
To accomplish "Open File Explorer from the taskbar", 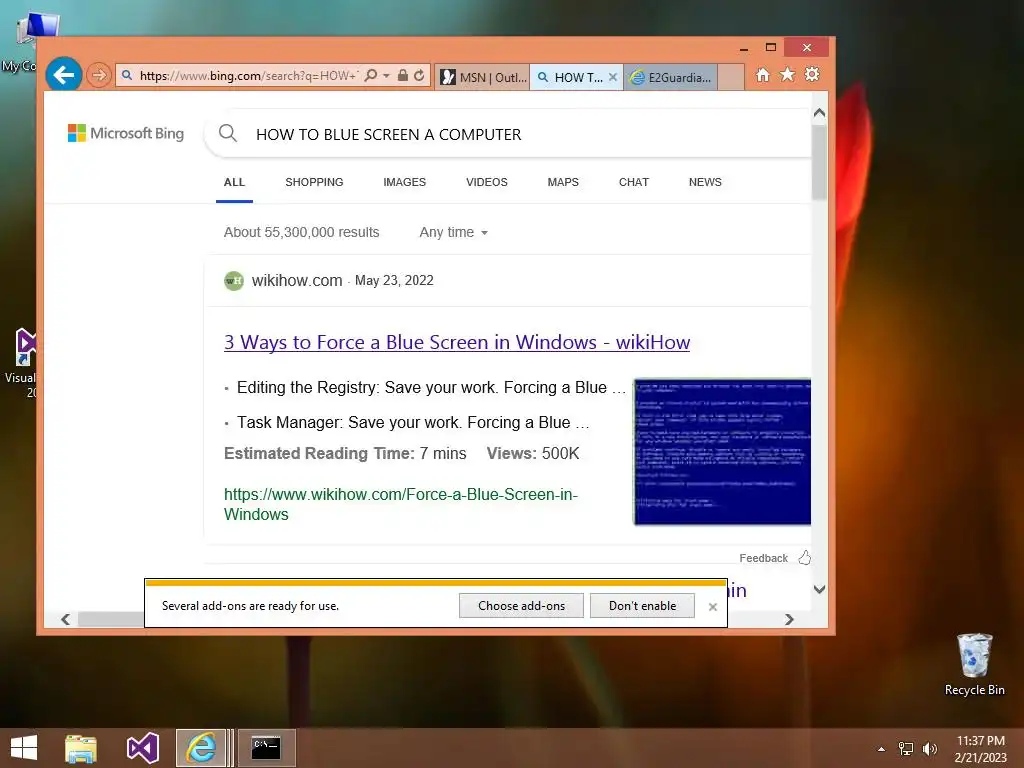I will coord(81,748).
